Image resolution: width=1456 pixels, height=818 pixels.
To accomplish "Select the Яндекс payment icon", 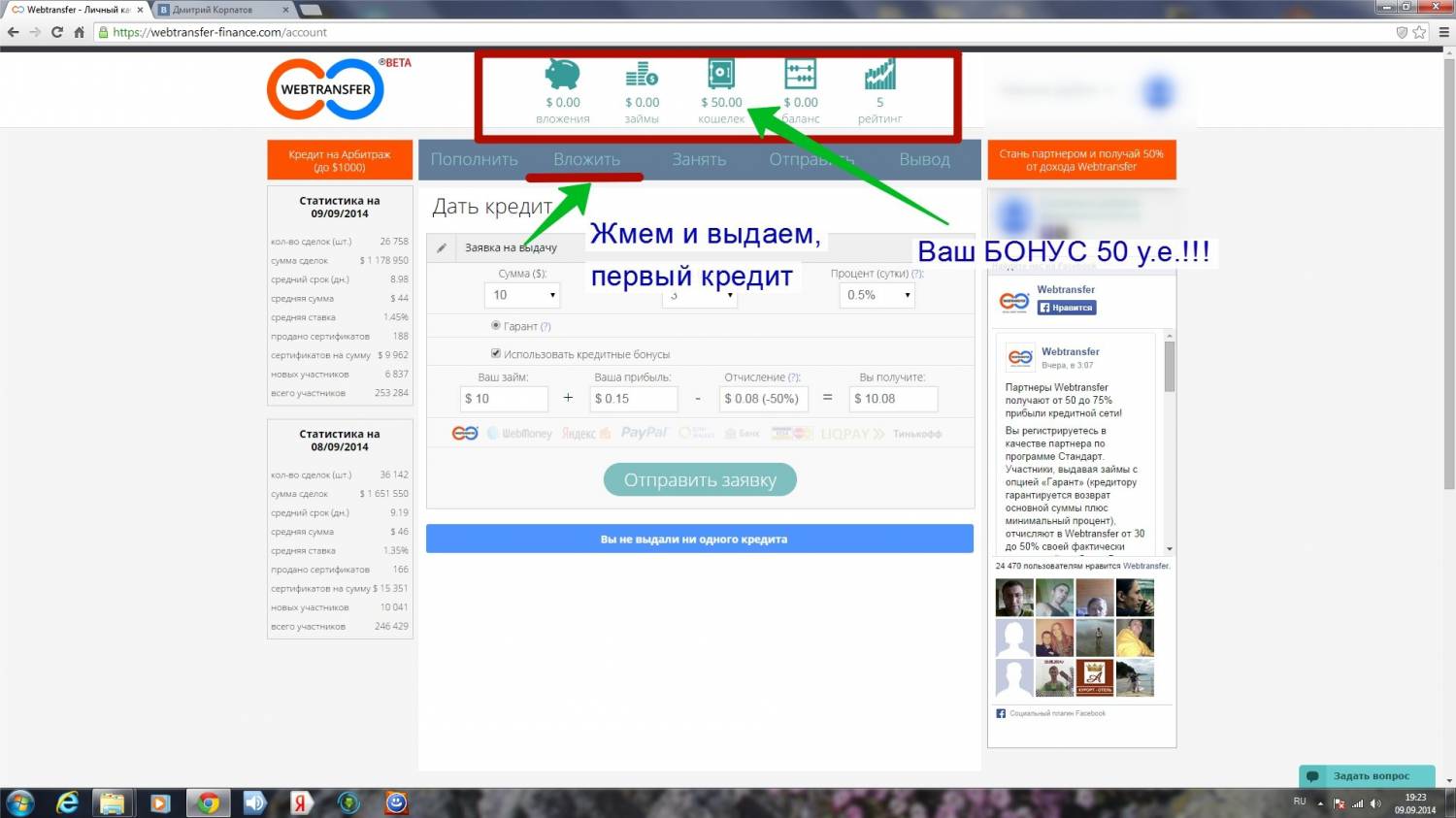I will click(x=586, y=434).
